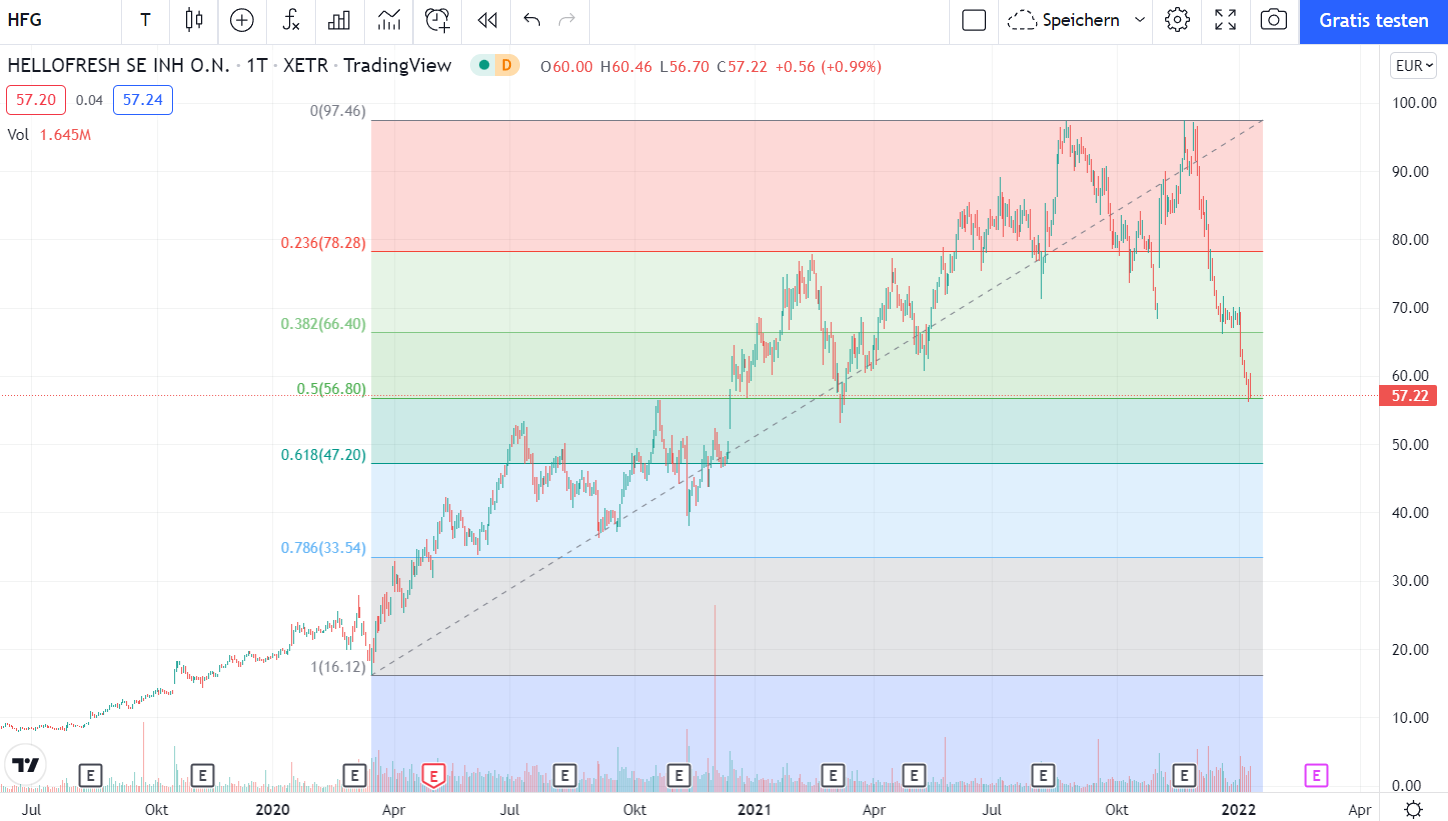Open the red E earnings marker near April 2020
The width and height of the screenshot is (1448, 821).
434,774
